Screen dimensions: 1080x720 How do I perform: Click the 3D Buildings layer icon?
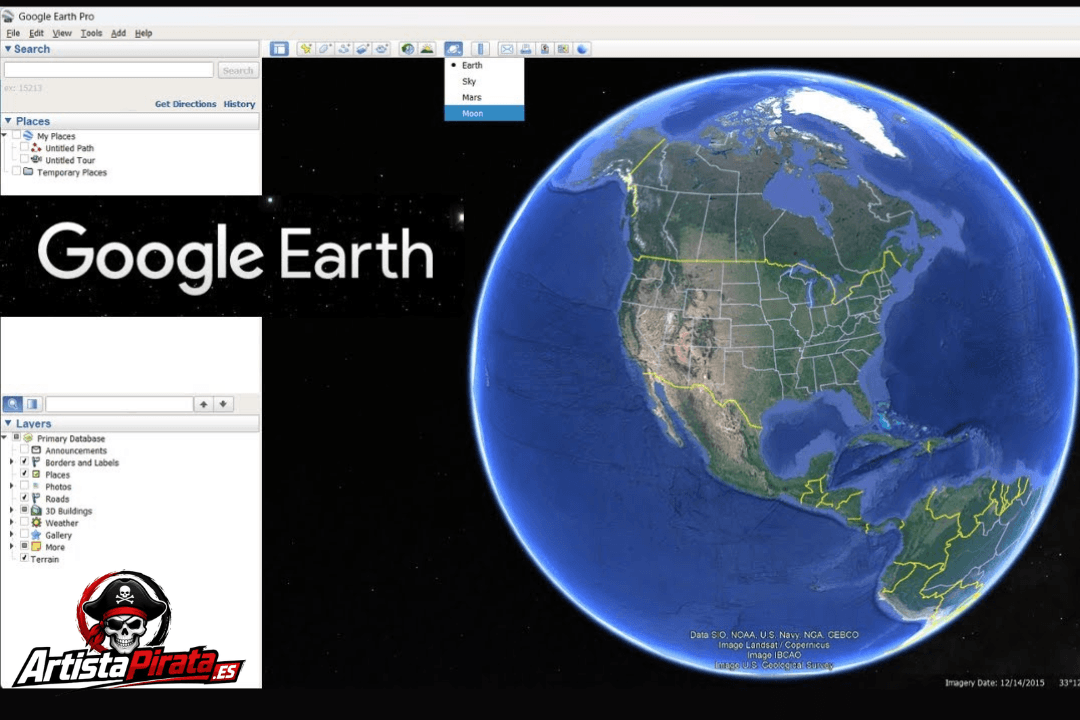coord(37,511)
